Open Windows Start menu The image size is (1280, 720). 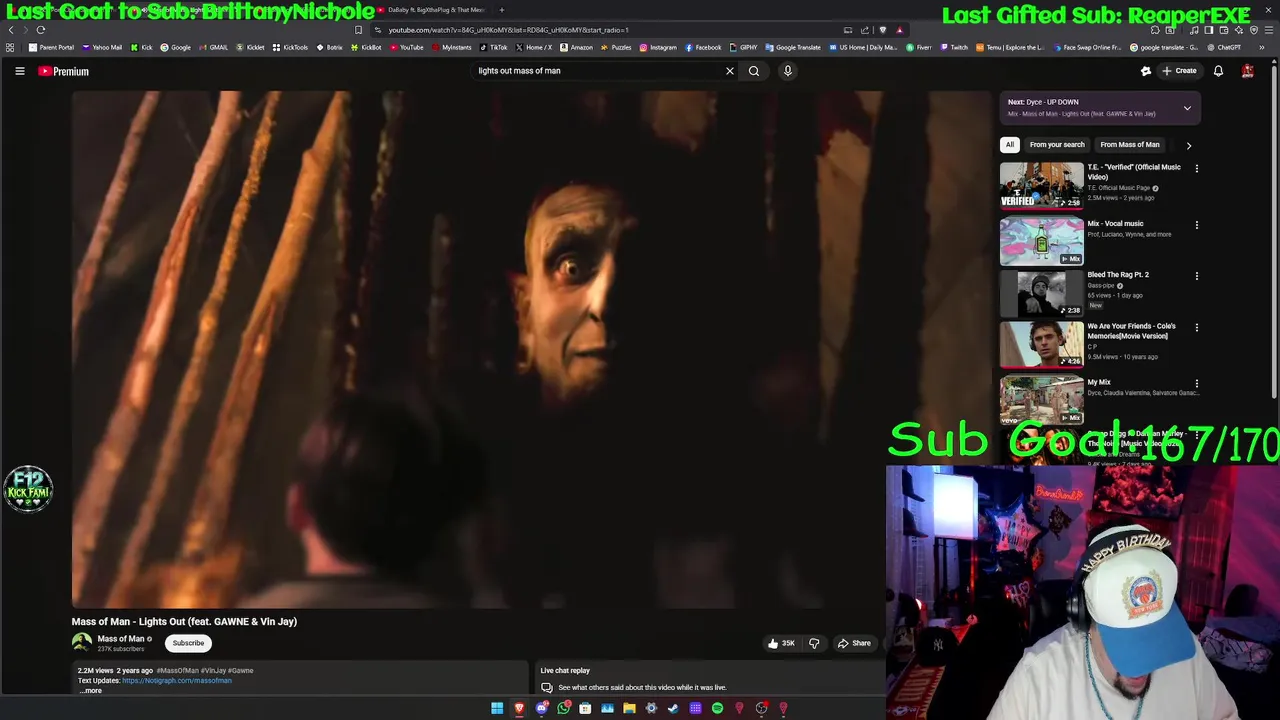coord(497,708)
